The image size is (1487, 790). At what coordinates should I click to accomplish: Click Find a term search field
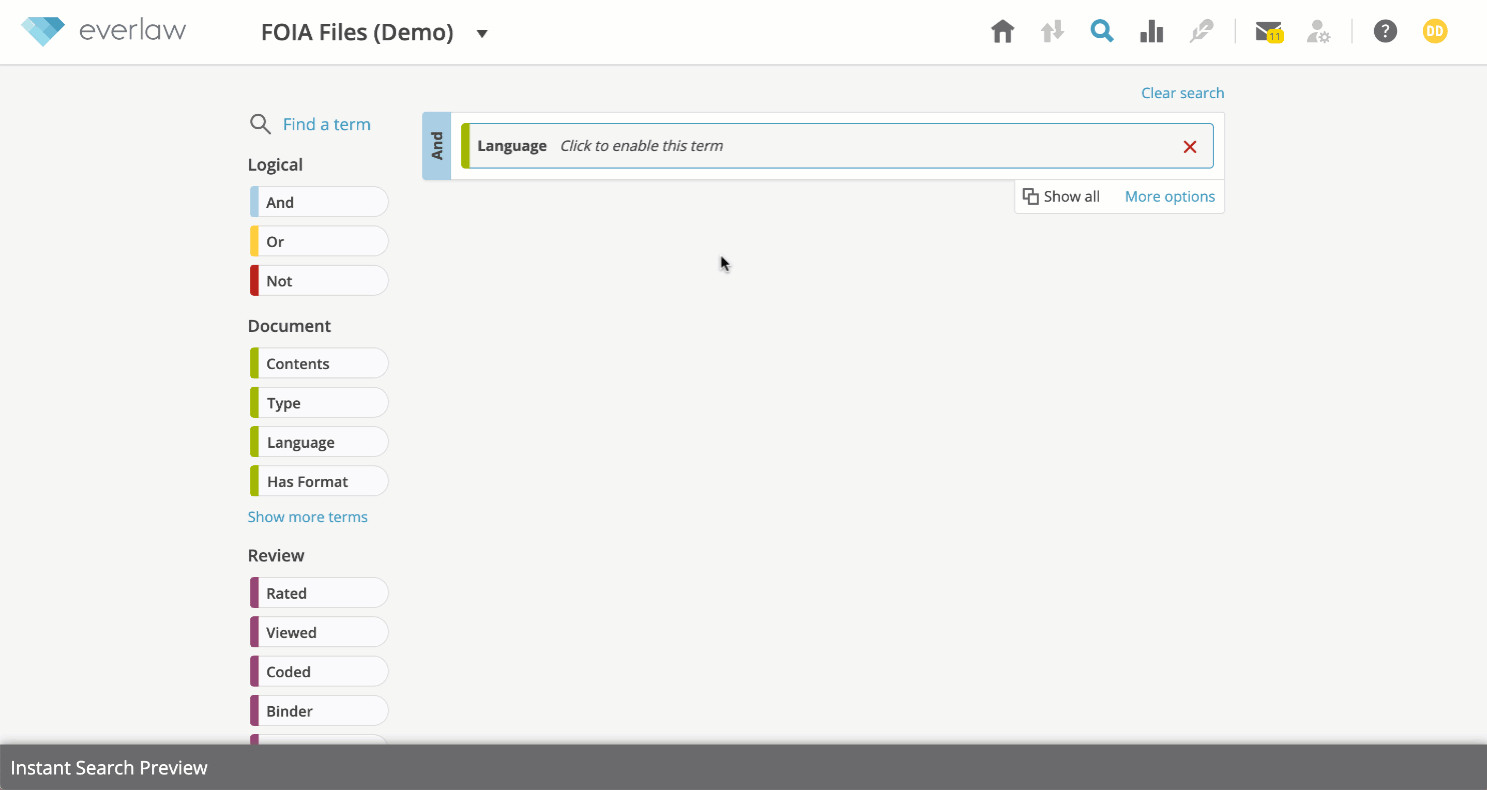[x=327, y=124]
